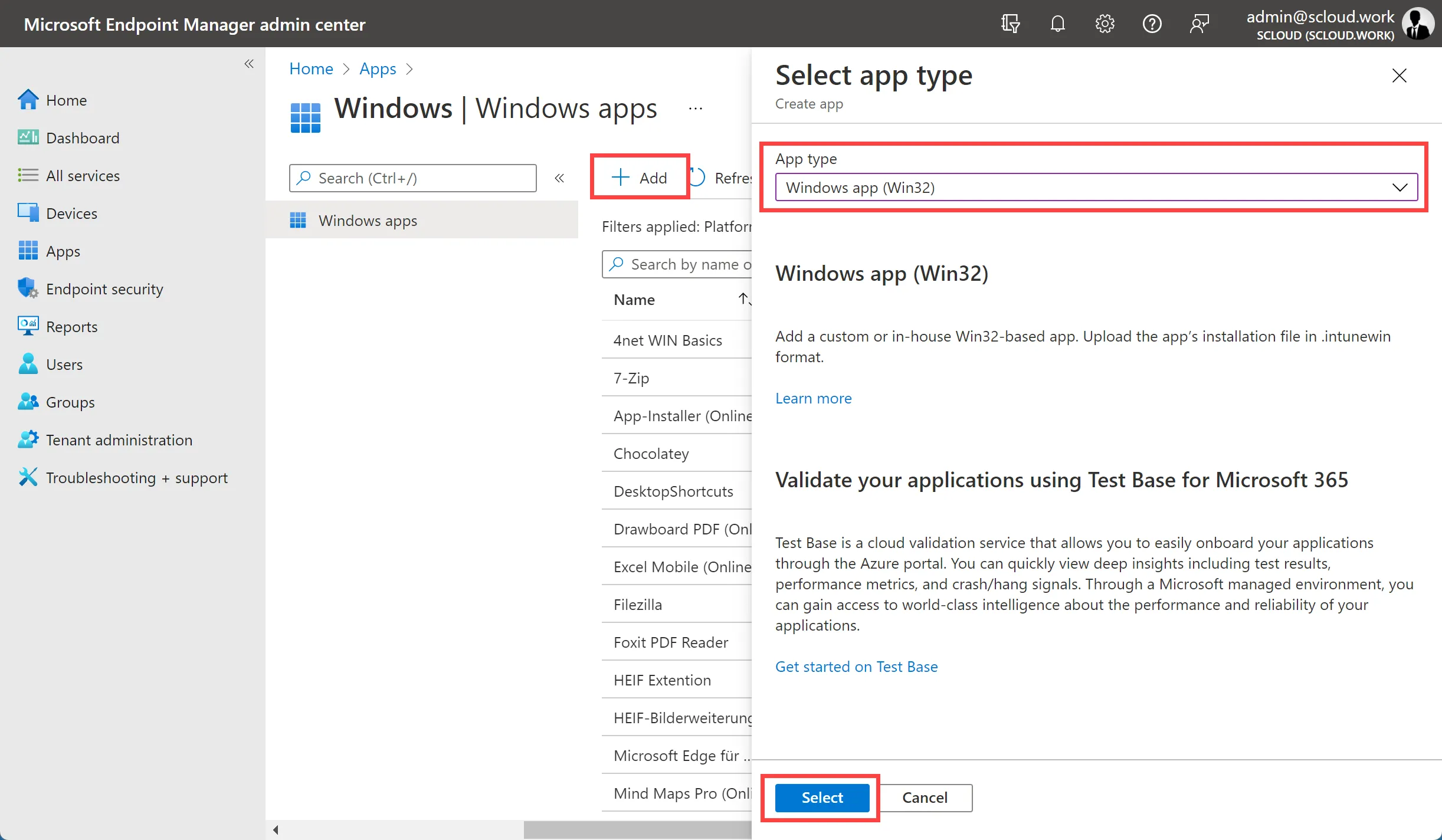Click the Apps grid icon in sidebar
This screenshot has height=840, width=1442.
[x=28, y=251]
